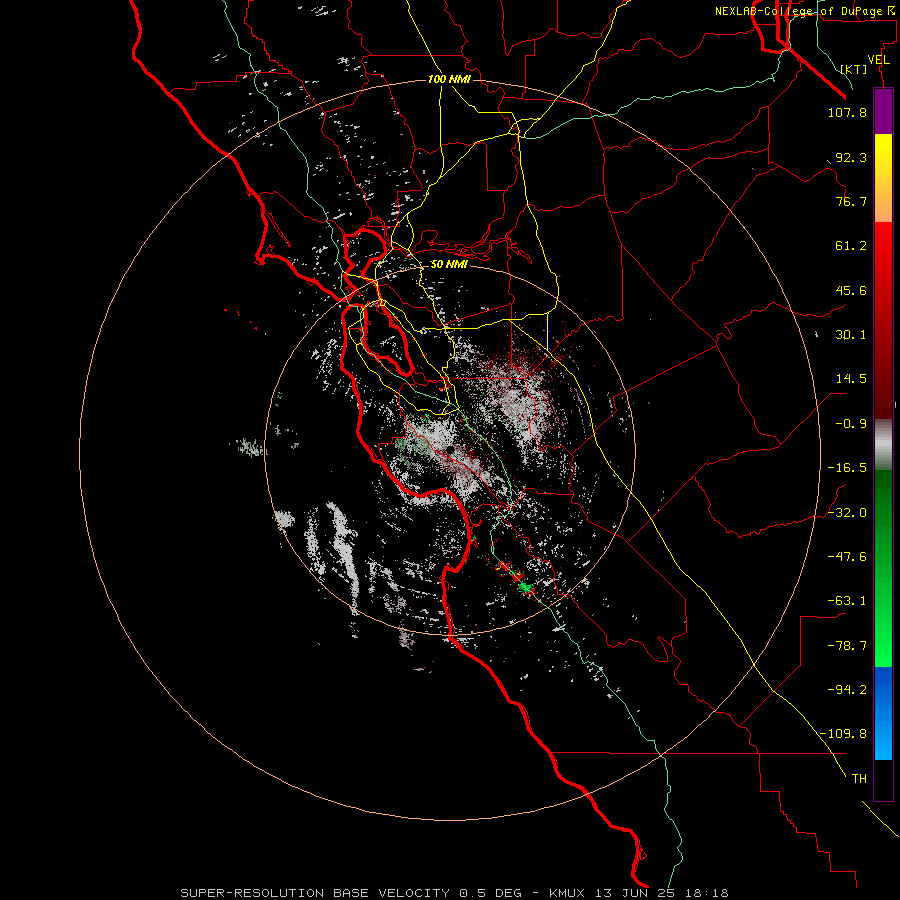This screenshot has width=900, height=900.
Task: Click the 100 NMI range ring label
Action: pos(449,79)
